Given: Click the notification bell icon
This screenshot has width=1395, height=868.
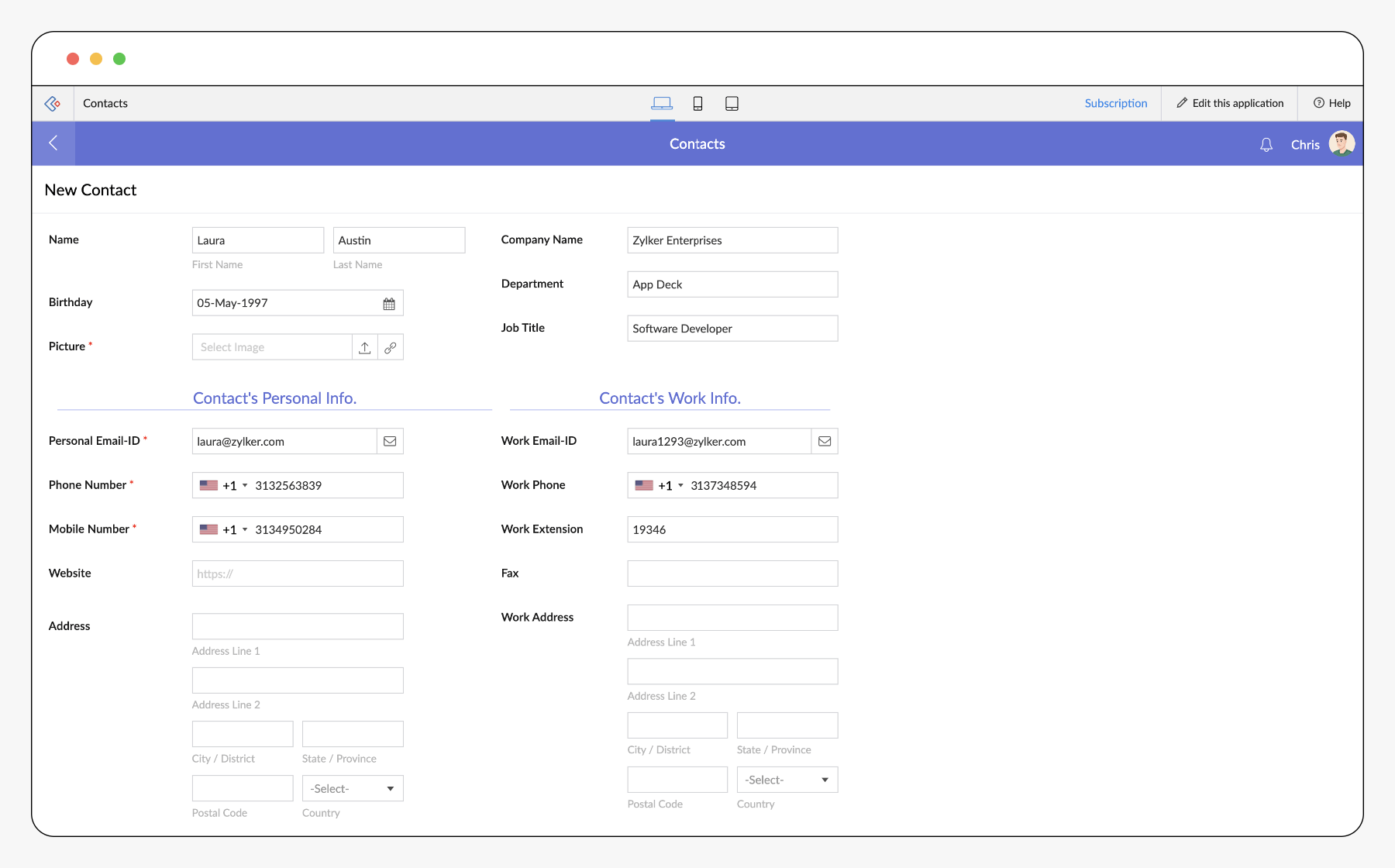Looking at the screenshot, I should coord(1266,145).
